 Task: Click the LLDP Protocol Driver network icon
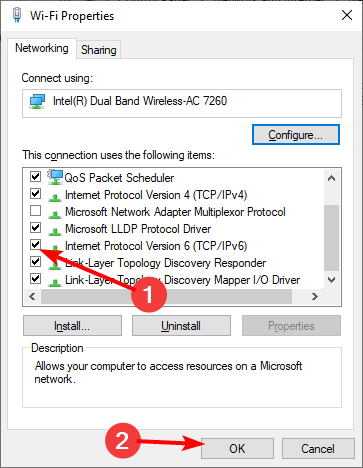pyautogui.click(x=55, y=231)
